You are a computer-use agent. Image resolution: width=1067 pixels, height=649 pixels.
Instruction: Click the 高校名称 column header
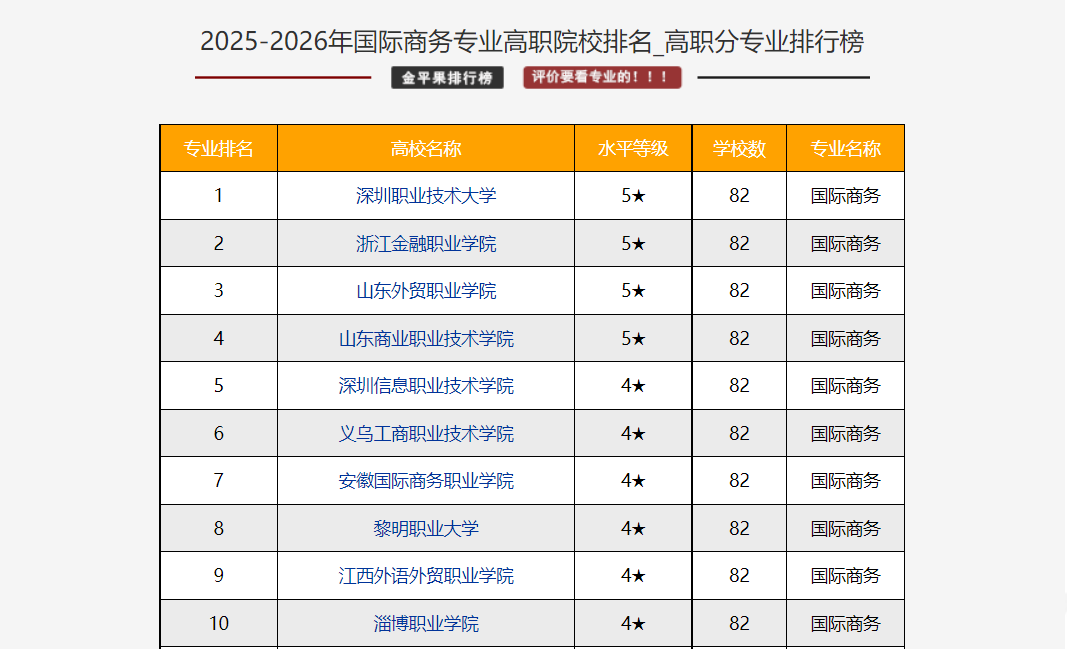tap(426, 149)
